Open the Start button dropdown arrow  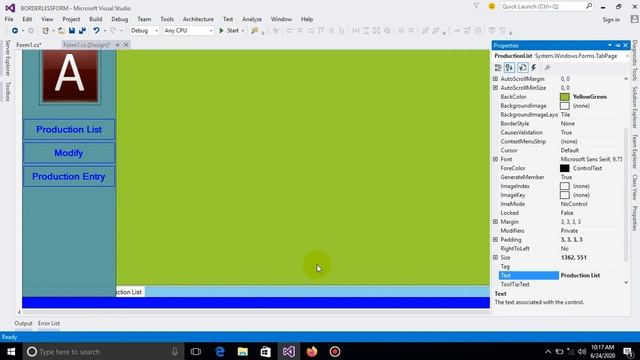243,31
